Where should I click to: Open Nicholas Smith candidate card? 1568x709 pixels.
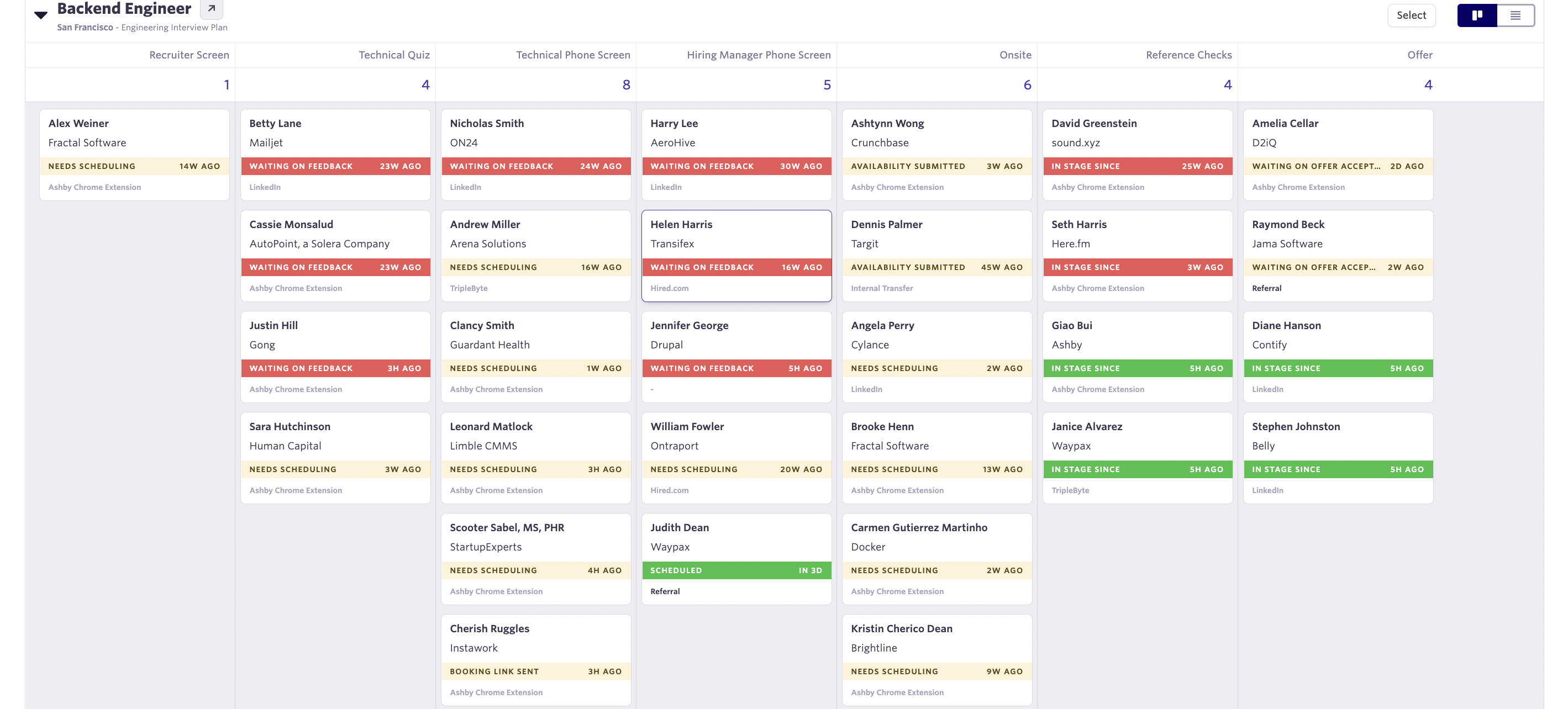tap(536, 155)
